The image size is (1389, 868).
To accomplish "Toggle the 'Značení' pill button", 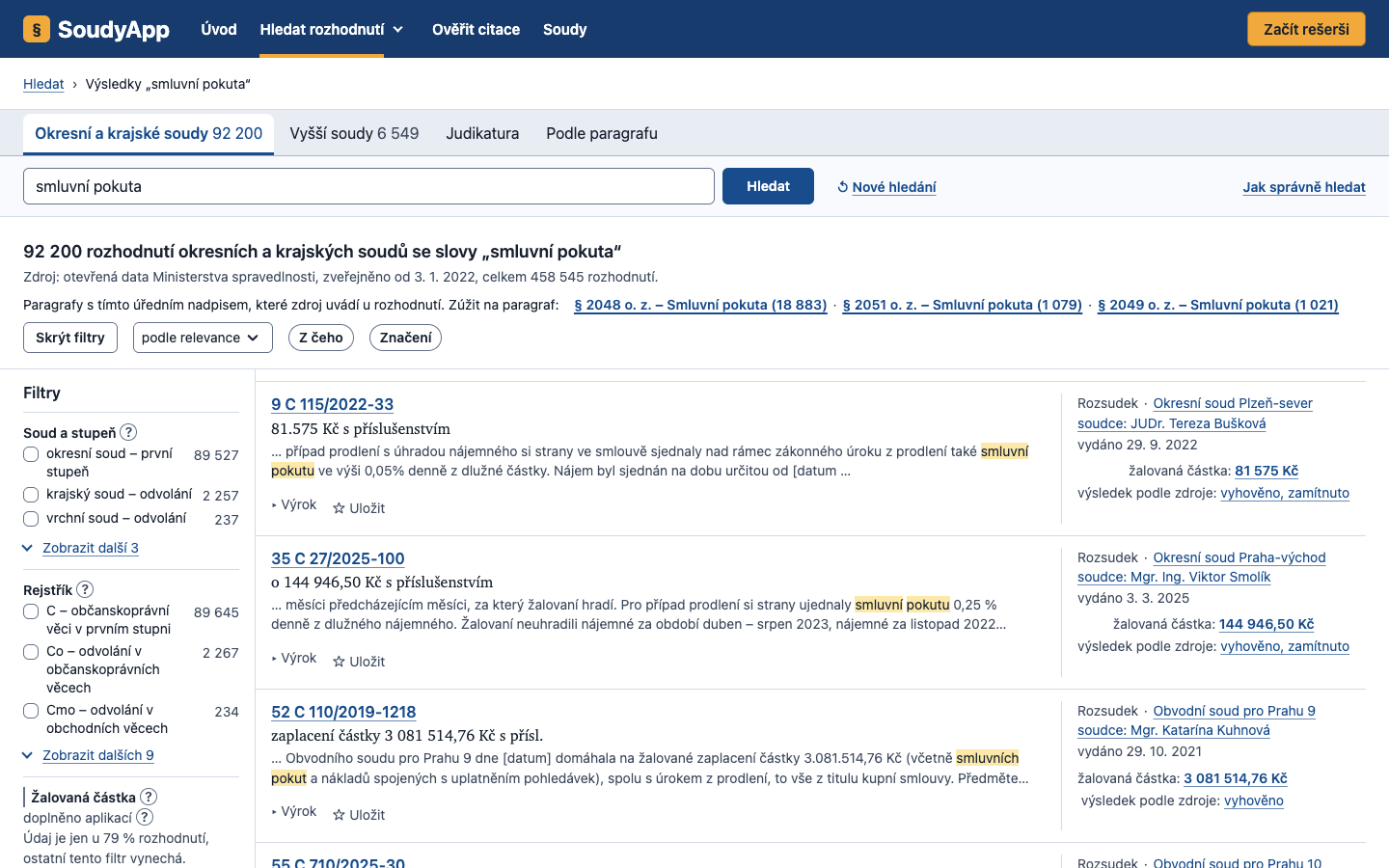I will (x=405, y=338).
